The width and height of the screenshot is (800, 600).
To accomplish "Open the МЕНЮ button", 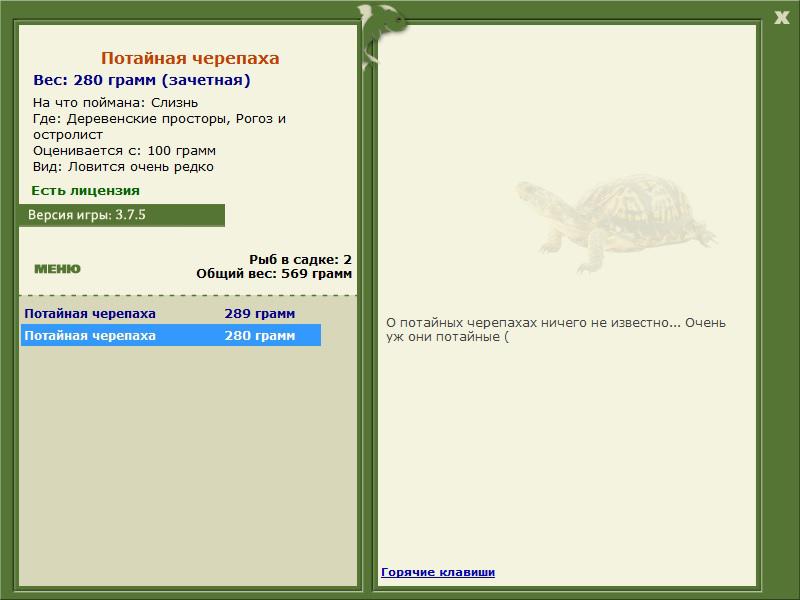I will click(57, 269).
